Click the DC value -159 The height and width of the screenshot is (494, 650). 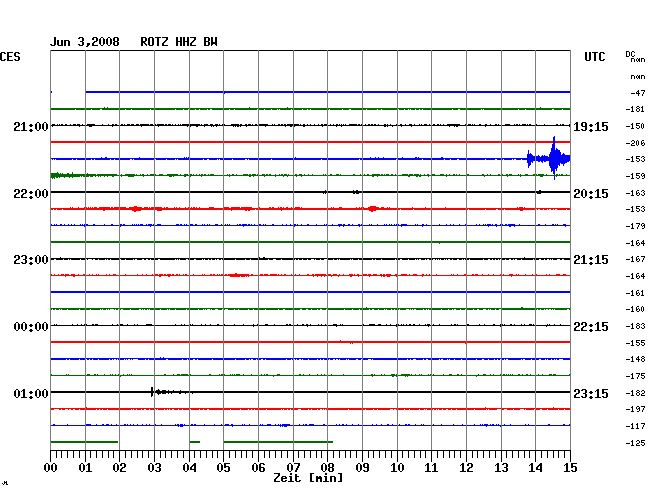635,176
